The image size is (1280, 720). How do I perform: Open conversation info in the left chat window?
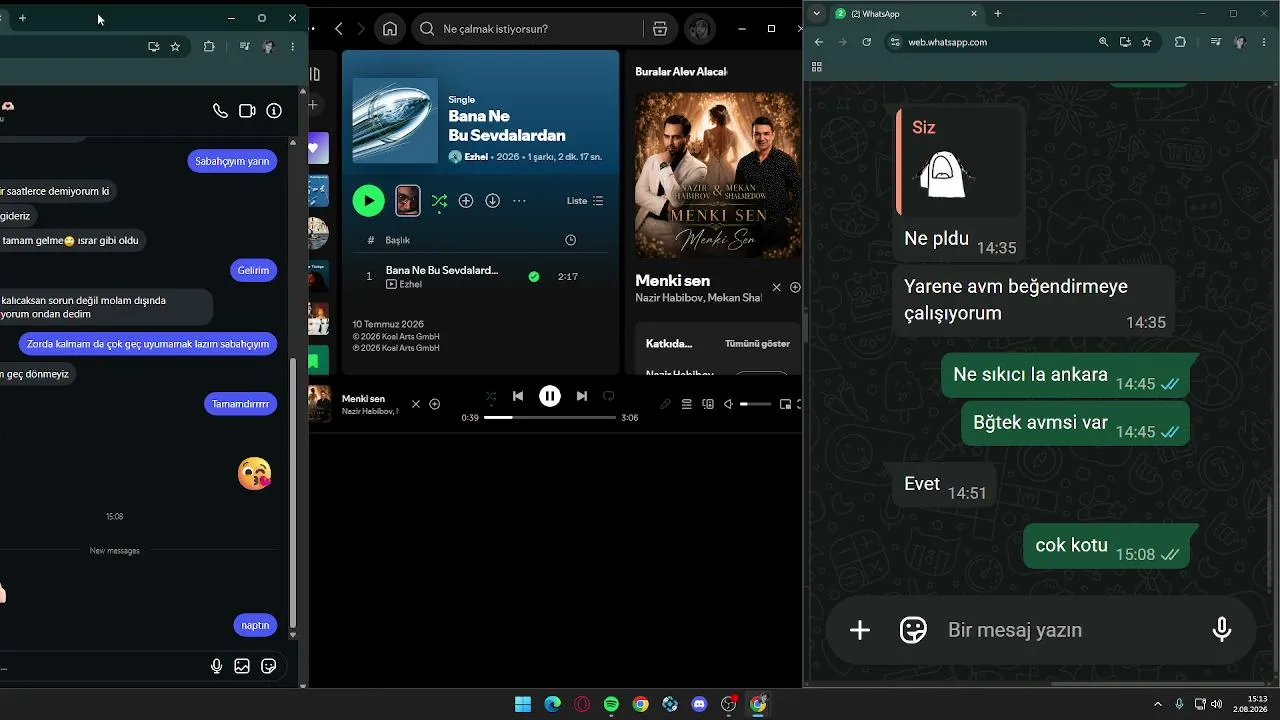tap(274, 111)
